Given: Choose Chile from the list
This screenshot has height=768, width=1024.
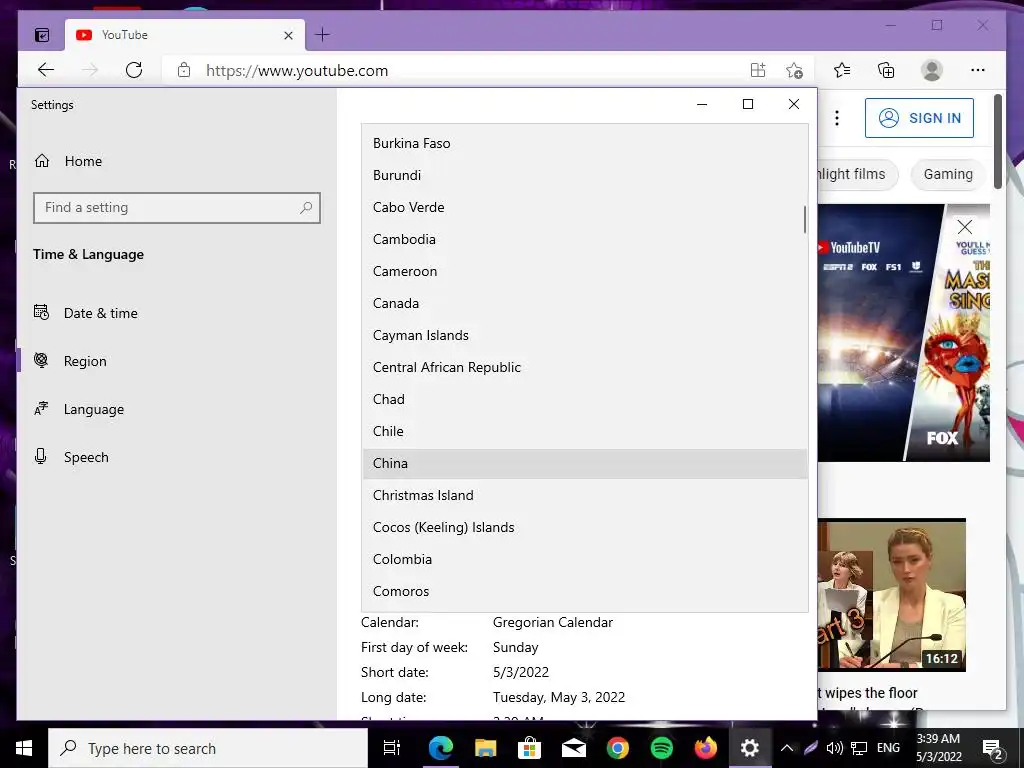Looking at the screenshot, I should (x=584, y=431).
